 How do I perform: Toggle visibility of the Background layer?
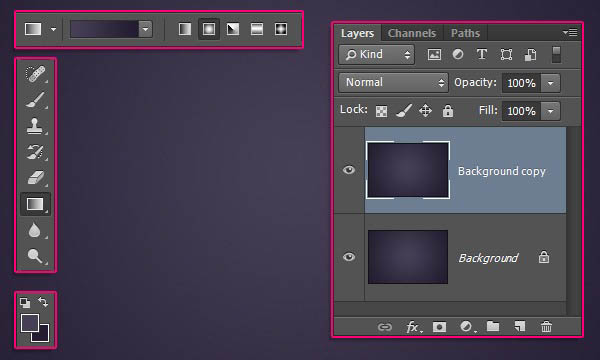click(349, 257)
